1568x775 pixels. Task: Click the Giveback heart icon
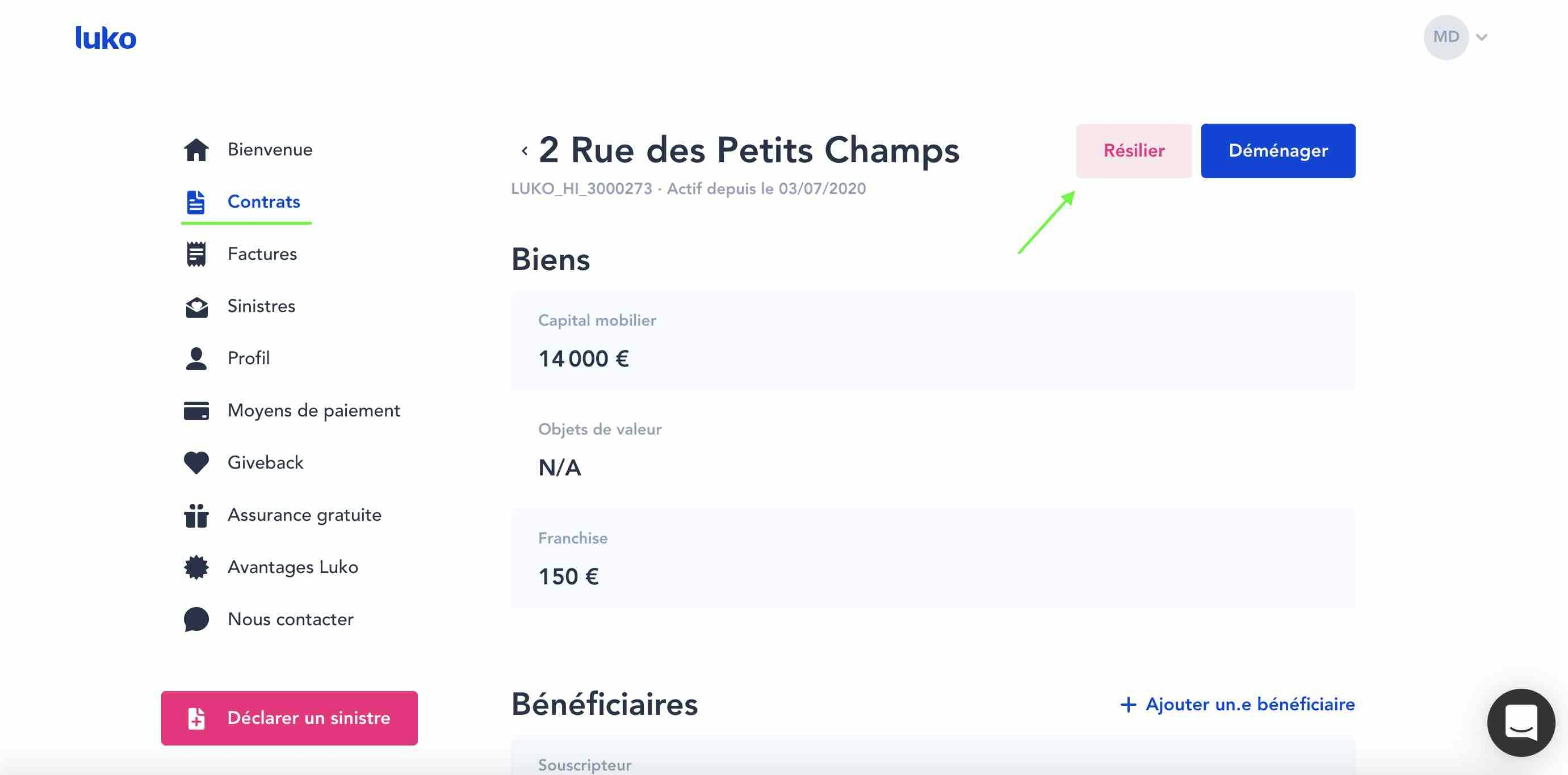(x=196, y=463)
